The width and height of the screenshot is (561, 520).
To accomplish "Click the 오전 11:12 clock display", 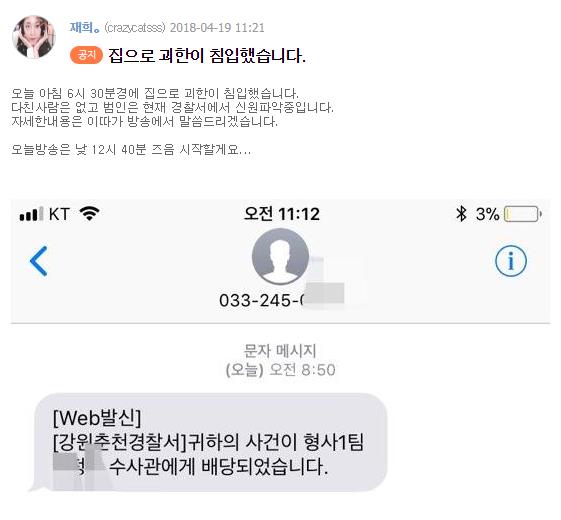I will 282,214.
